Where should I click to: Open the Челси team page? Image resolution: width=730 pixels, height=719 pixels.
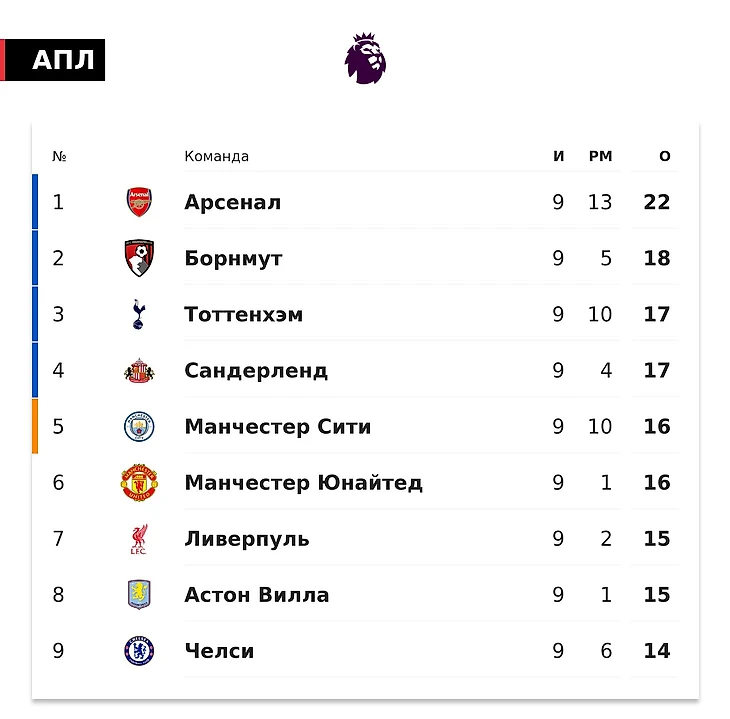tap(219, 651)
